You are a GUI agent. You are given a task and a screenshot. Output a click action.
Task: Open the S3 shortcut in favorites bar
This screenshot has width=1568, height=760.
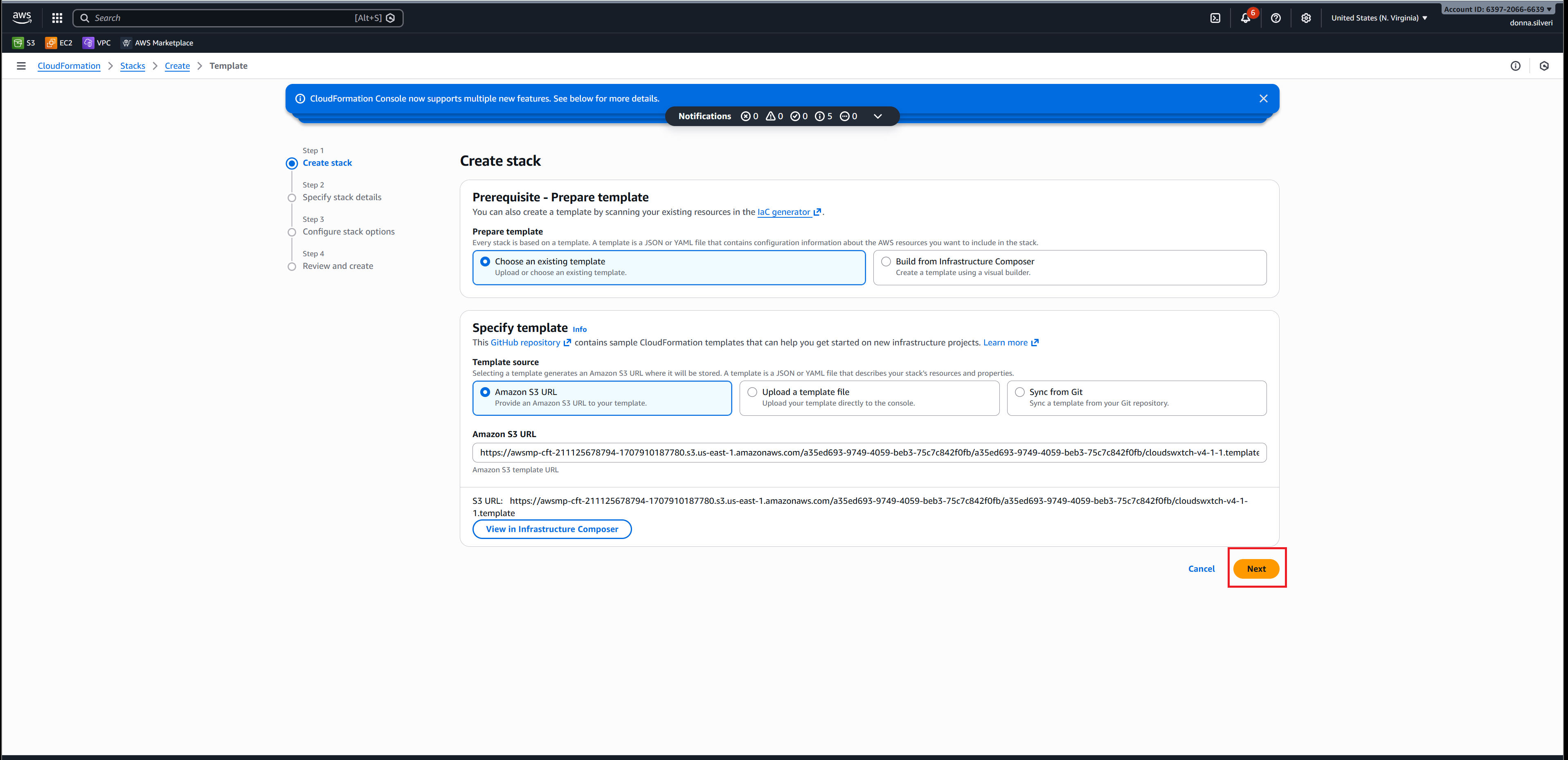(x=25, y=43)
